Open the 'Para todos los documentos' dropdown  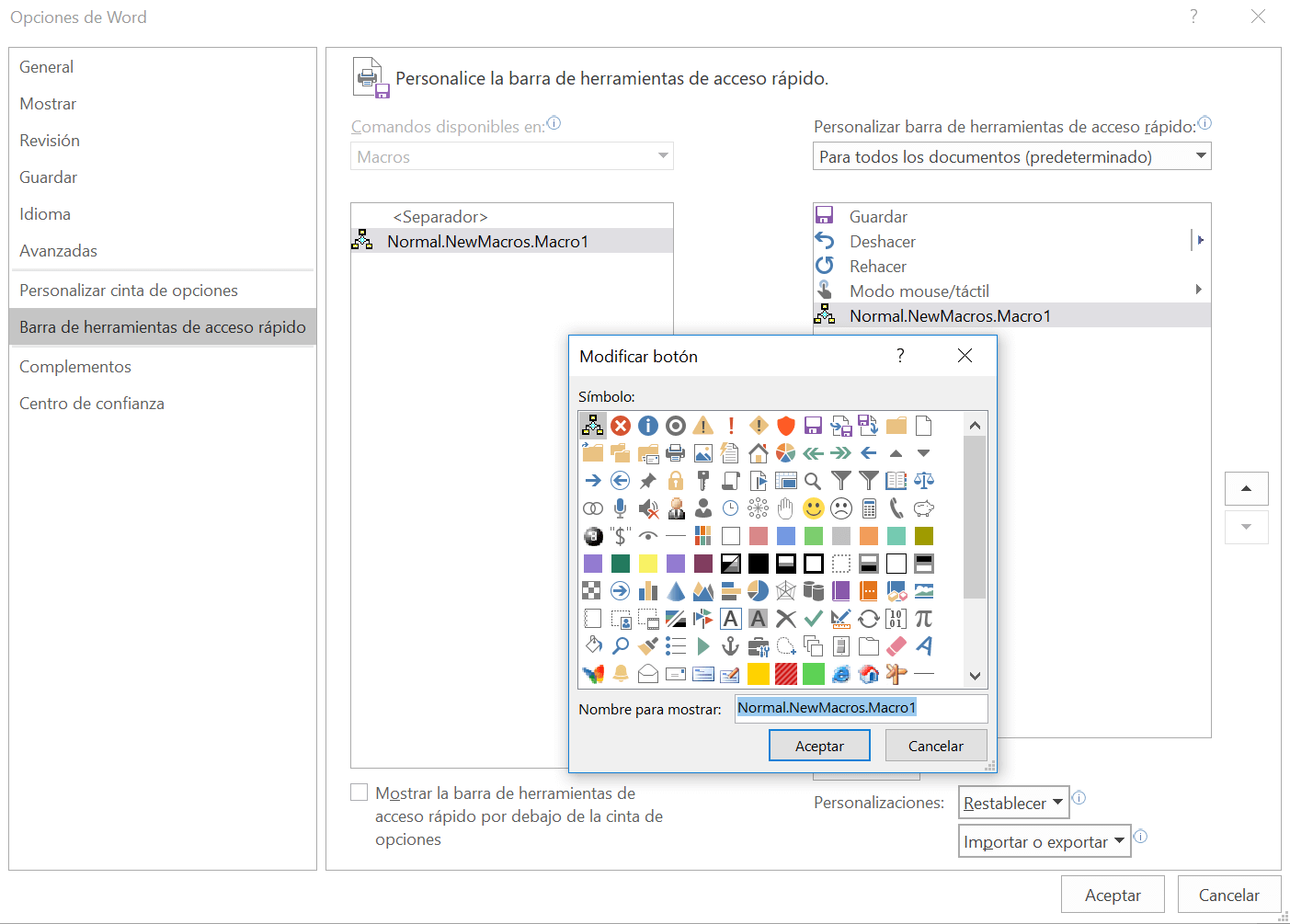coord(1201,155)
